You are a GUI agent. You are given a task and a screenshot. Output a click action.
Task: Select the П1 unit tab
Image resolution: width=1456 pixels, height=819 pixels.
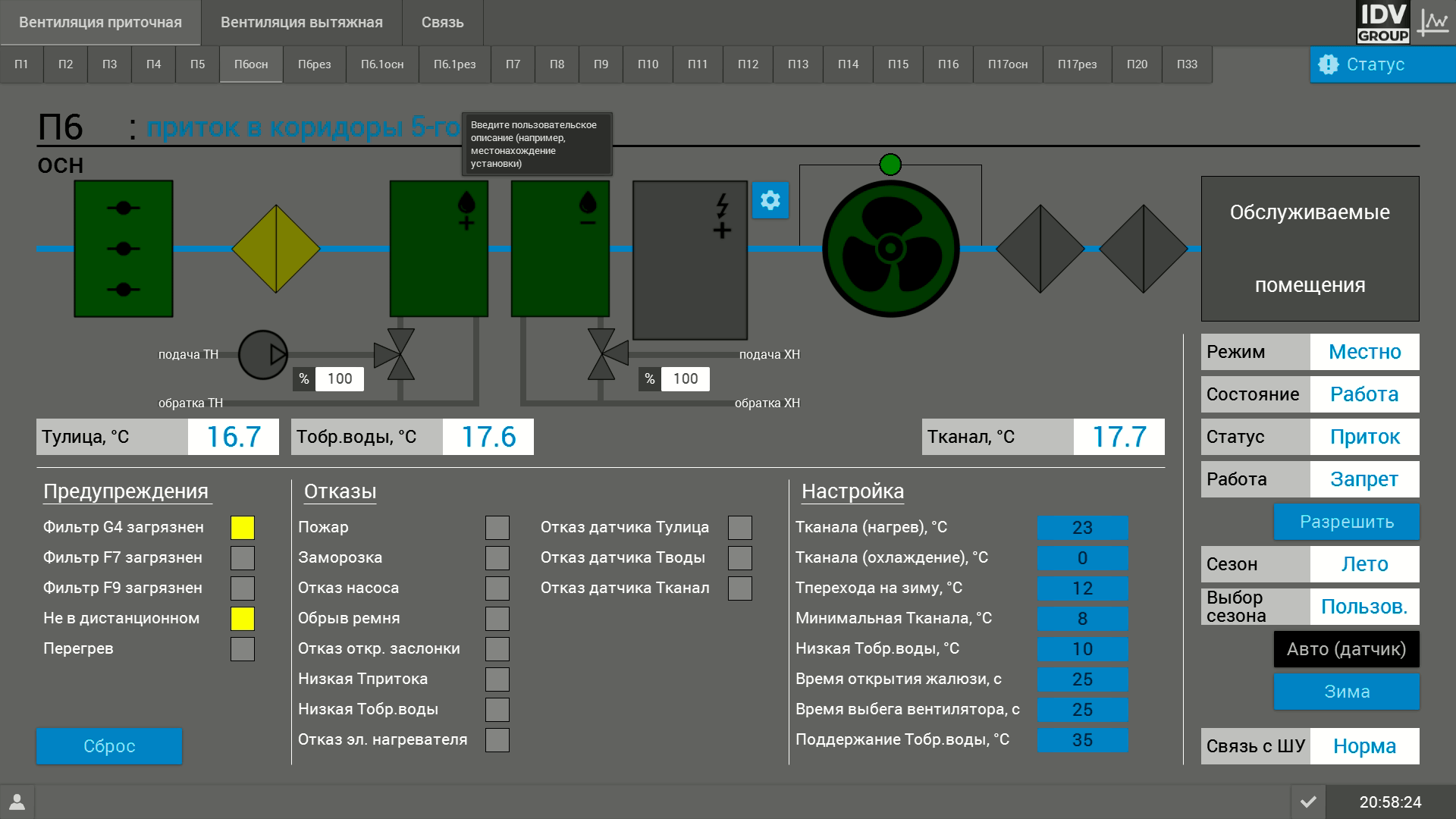(x=21, y=64)
